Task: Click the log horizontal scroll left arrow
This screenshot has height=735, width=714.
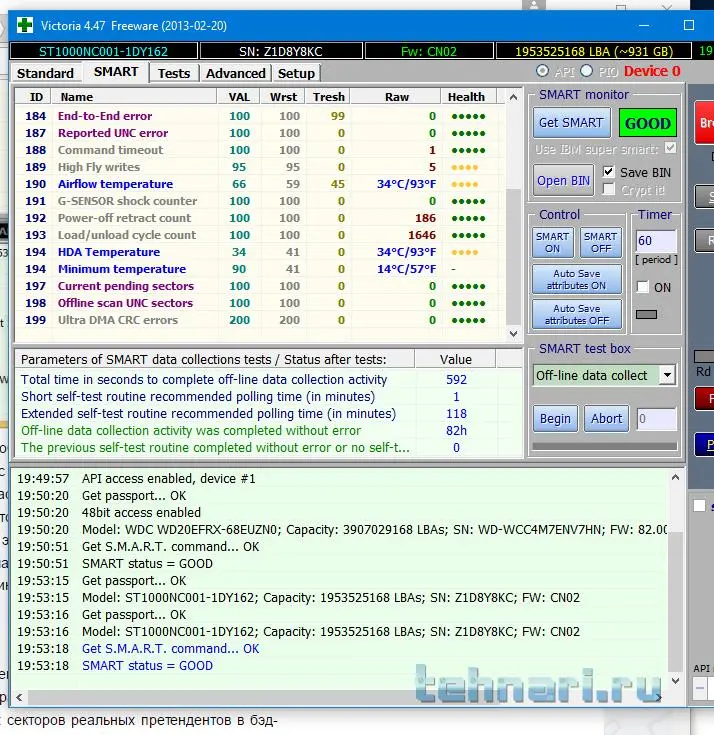Action: [19, 697]
